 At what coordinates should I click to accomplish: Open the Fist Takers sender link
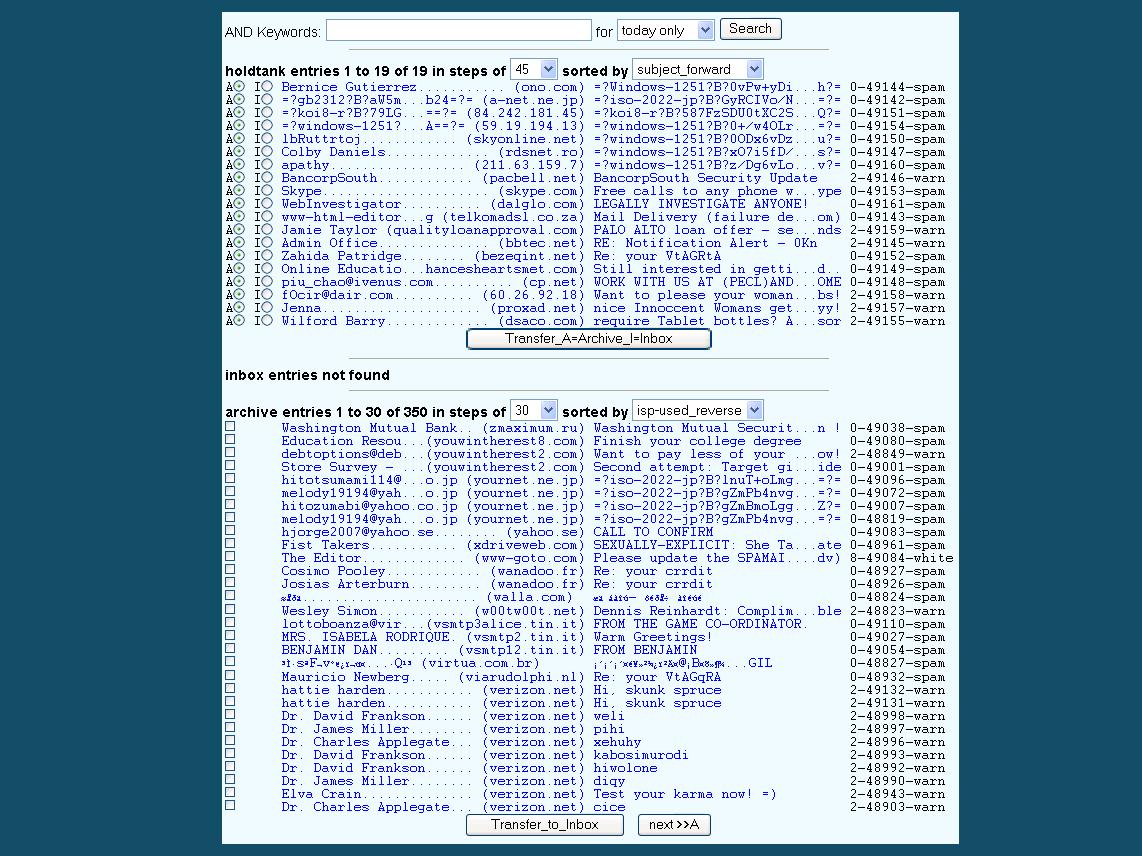point(433,545)
